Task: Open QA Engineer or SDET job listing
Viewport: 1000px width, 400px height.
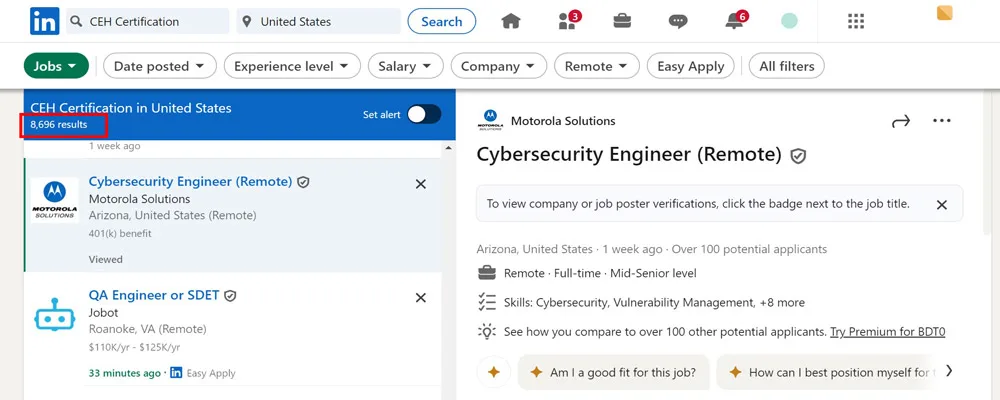Action: click(154, 295)
